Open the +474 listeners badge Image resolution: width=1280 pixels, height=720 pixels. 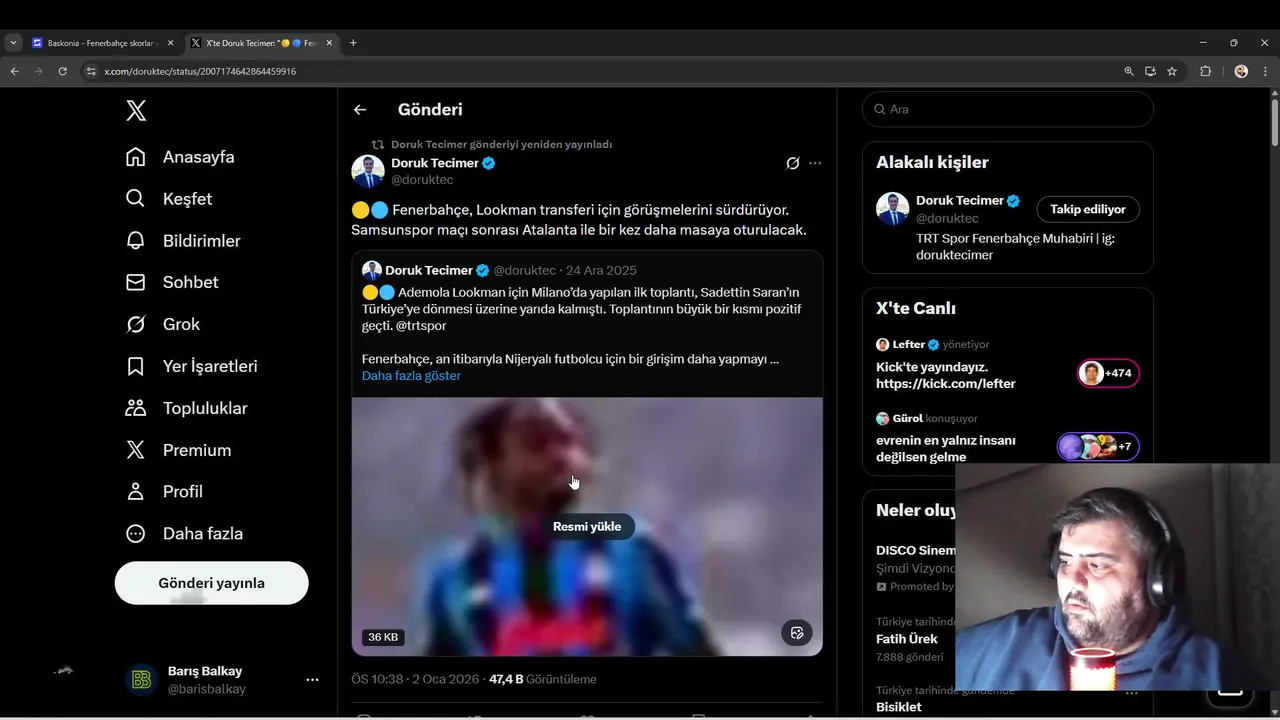[x=1108, y=373]
